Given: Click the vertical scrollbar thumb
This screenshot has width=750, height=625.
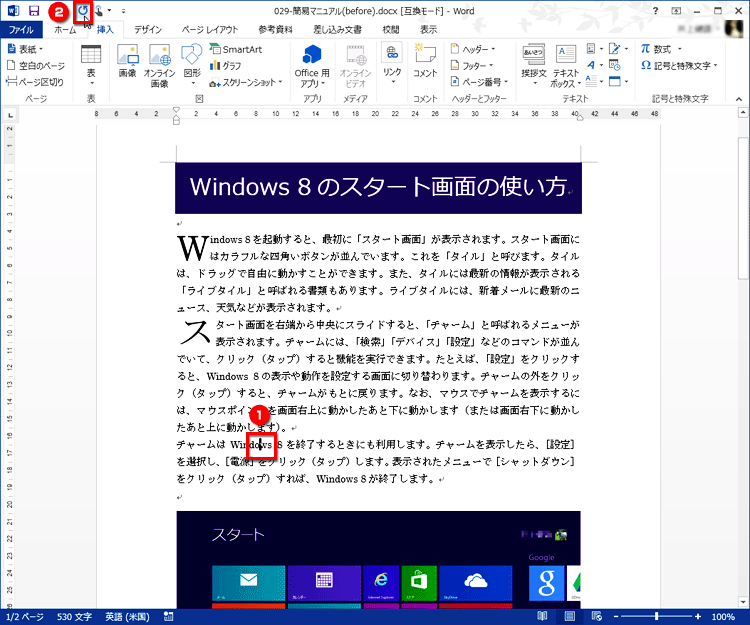Looking at the screenshot, I should pos(743,206).
